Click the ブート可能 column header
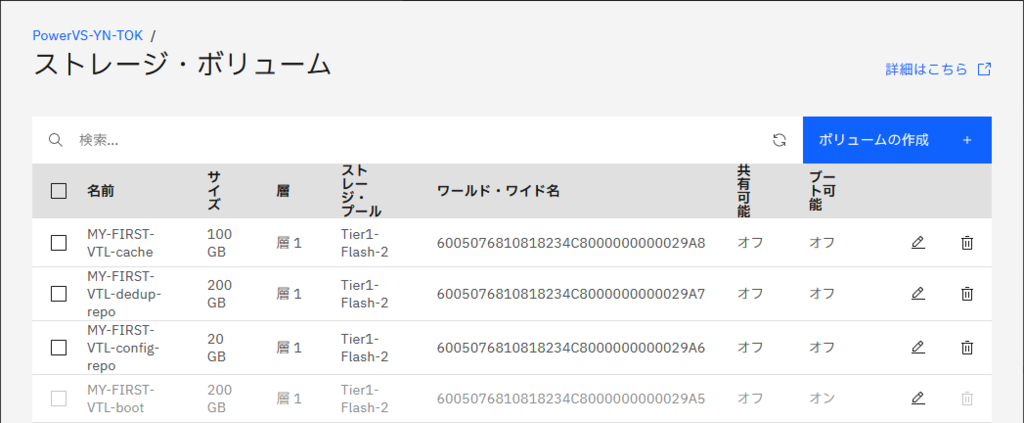The image size is (1024, 423). coord(822,191)
